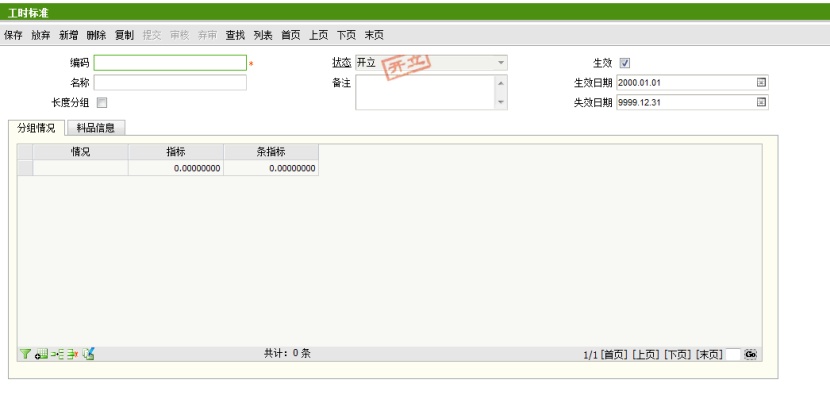Click the insert row icon in grid footer
The image size is (830, 396).
click(57, 354)
